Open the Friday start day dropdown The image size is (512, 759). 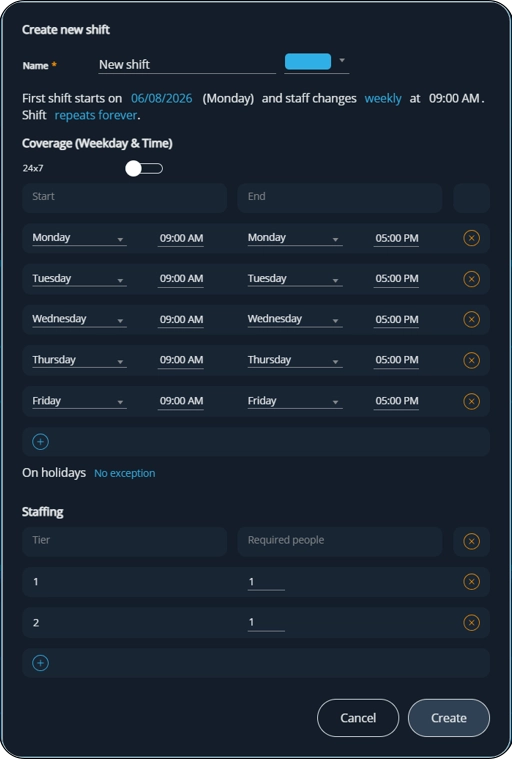79,401
